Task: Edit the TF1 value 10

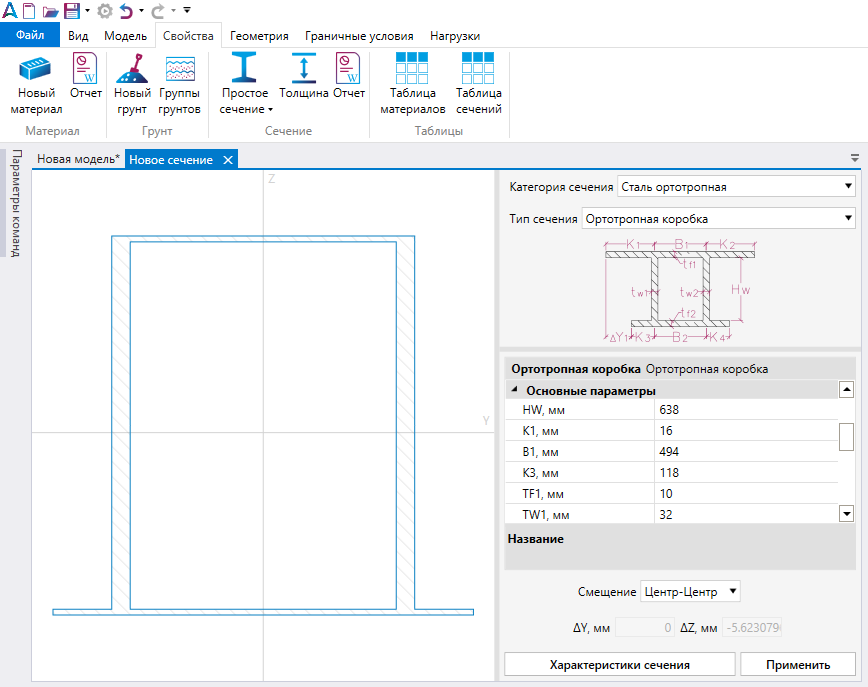Action: coord(746,494)
